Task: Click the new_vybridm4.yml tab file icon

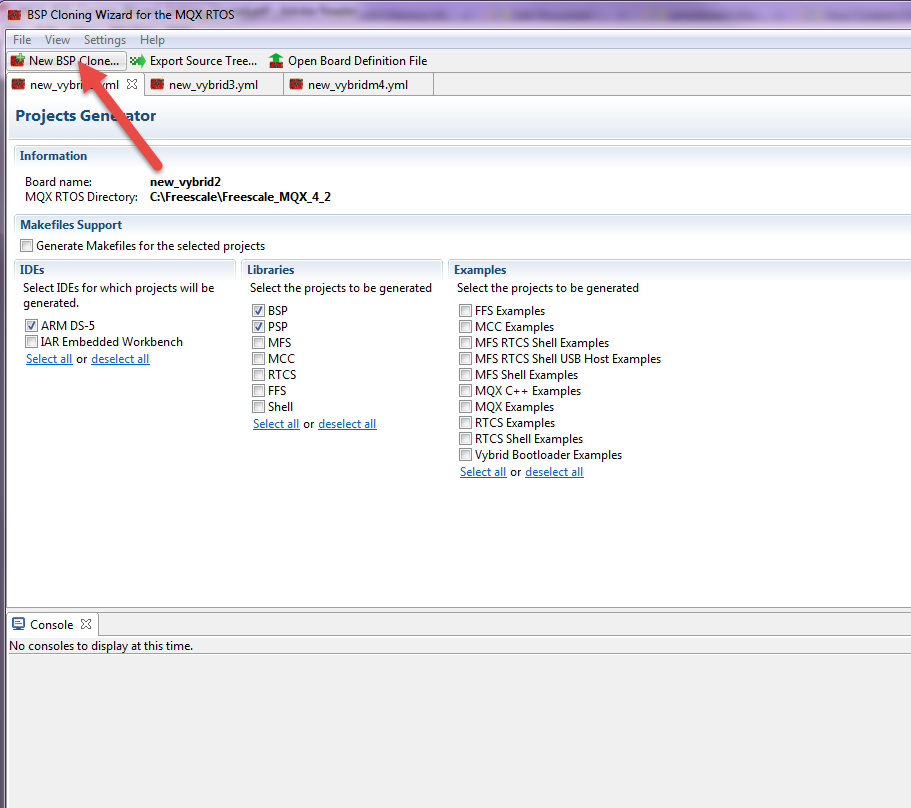Action: click(x=296, y=84)
